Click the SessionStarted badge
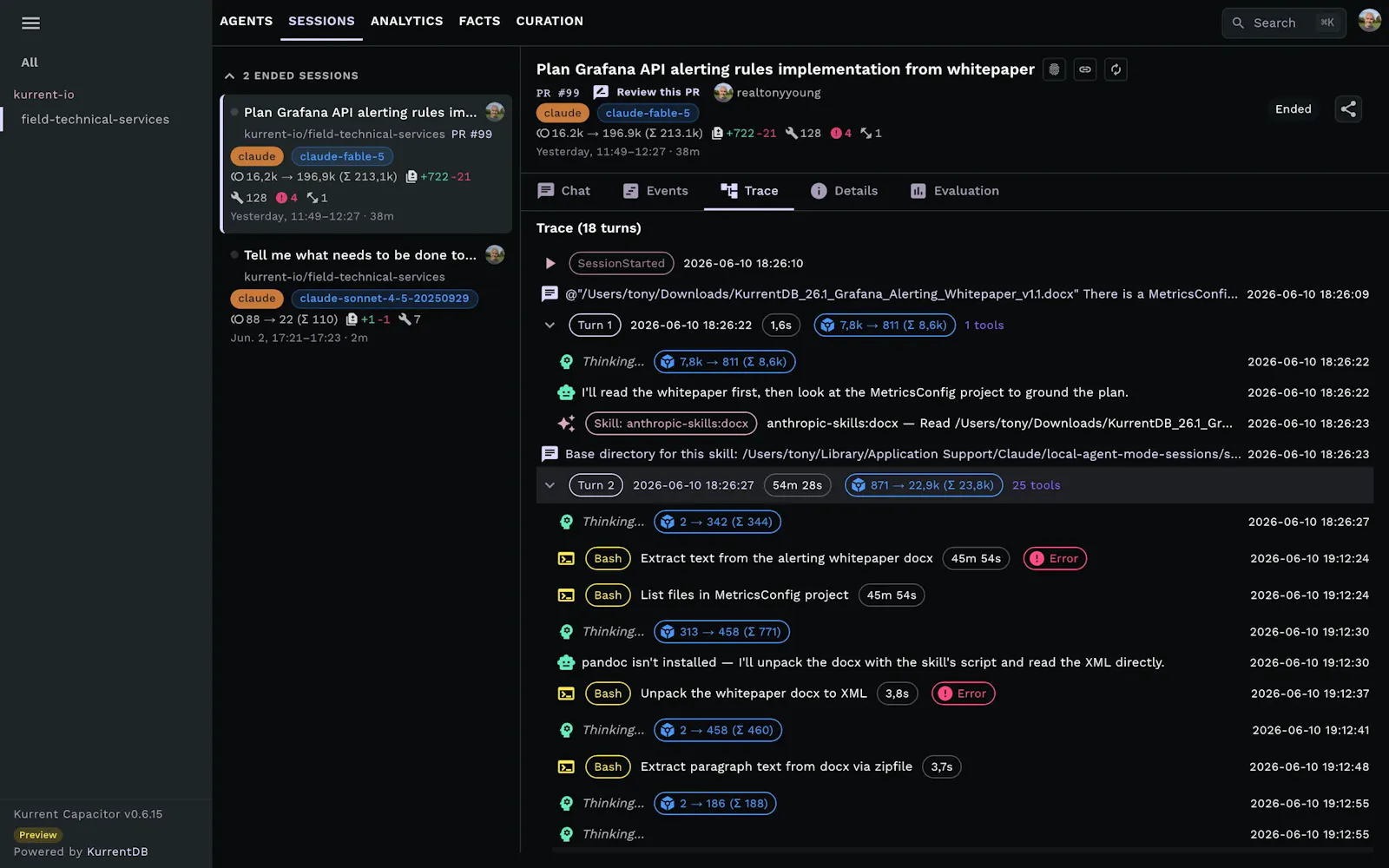This screenshot has width=1389, height=868. point(621,263)
